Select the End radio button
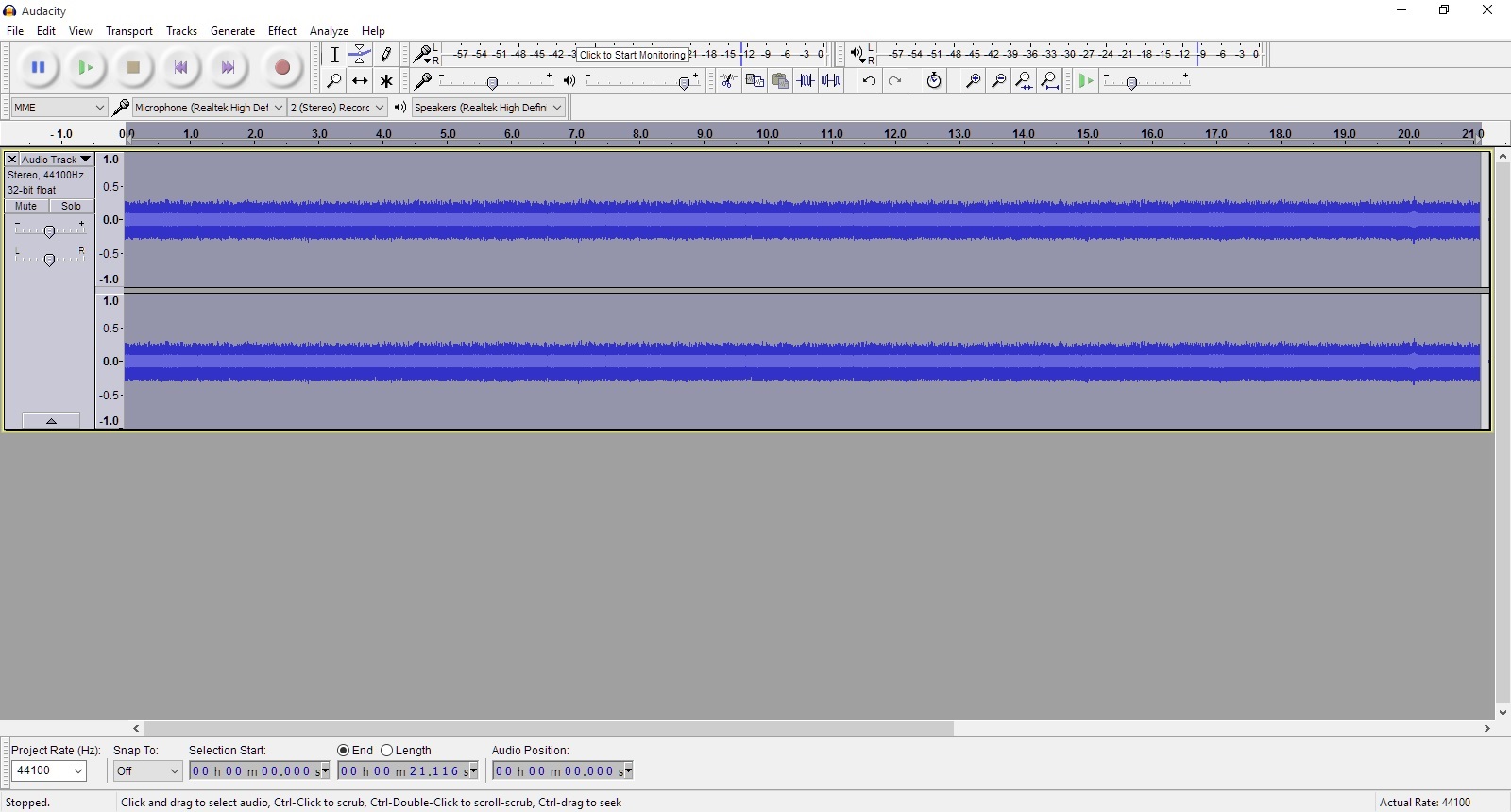 click(344, 751)
